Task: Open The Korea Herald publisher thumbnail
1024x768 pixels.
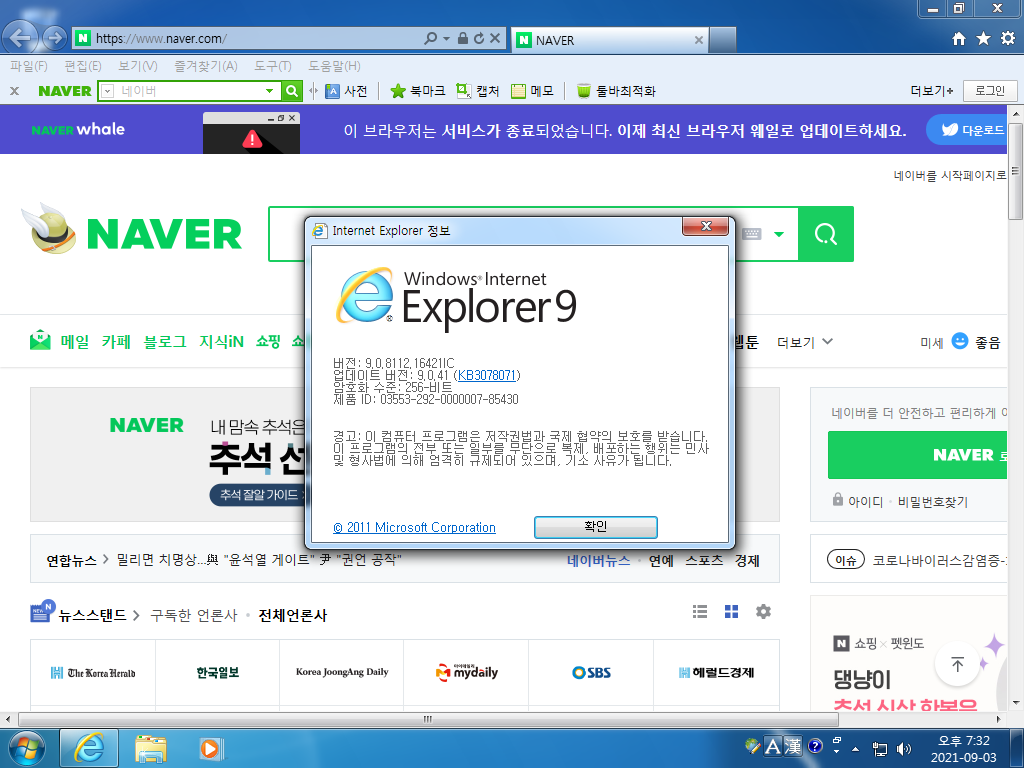Action: click(93, 673)
